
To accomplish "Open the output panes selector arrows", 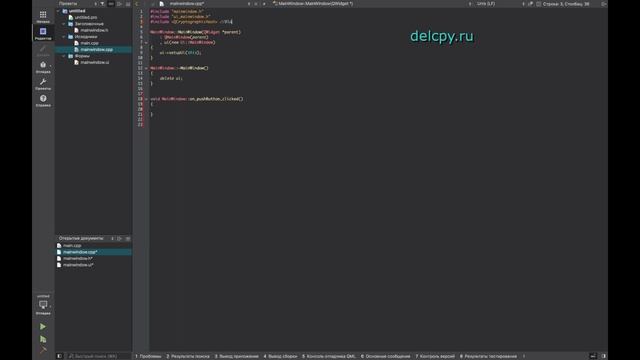I will point(524,356).
